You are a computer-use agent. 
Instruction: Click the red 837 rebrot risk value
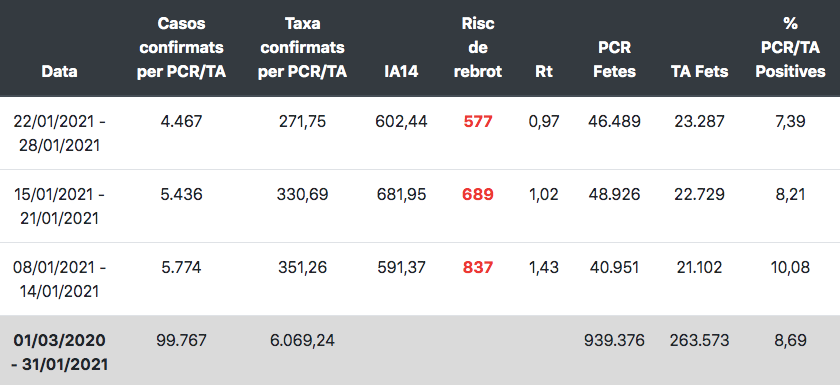[477, 267]
